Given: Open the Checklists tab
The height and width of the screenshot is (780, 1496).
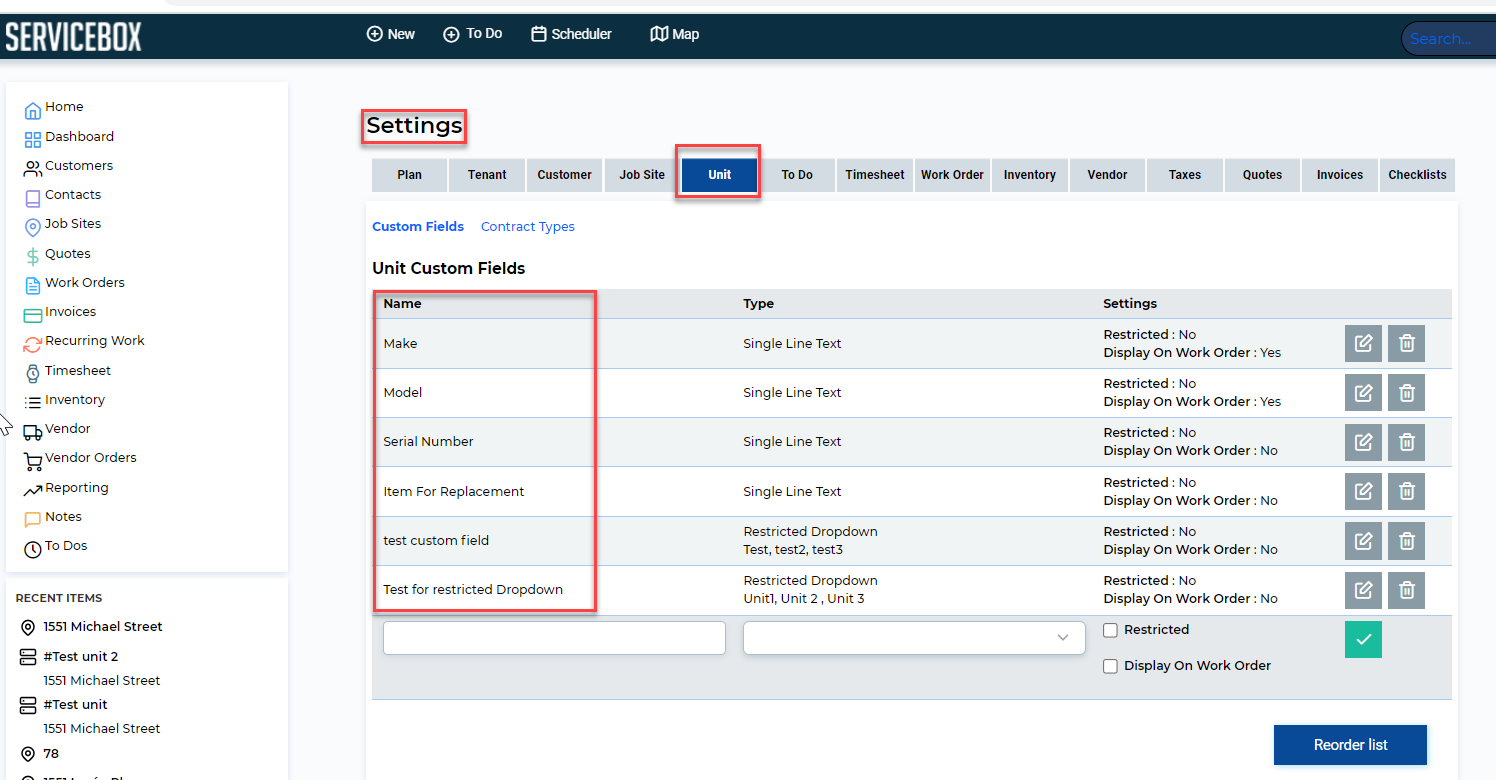Looking at the screenshot, I should (1417, 175).
